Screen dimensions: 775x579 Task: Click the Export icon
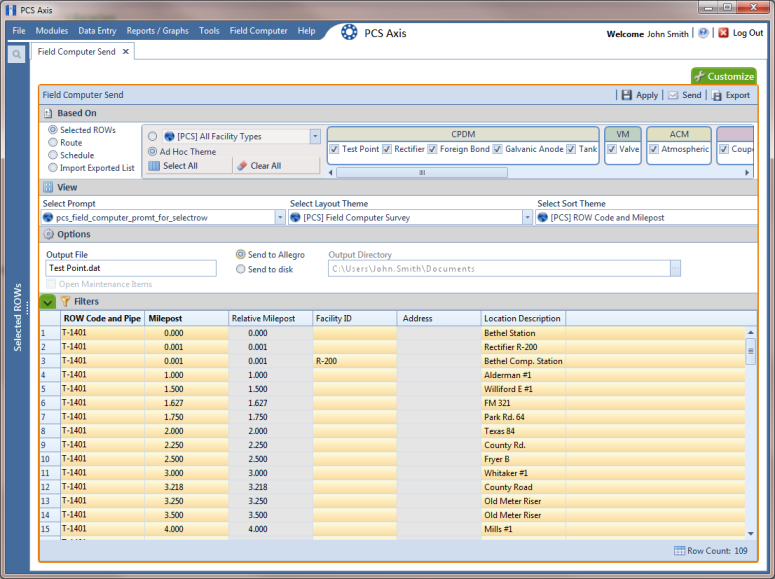click(x=717, y=95)
